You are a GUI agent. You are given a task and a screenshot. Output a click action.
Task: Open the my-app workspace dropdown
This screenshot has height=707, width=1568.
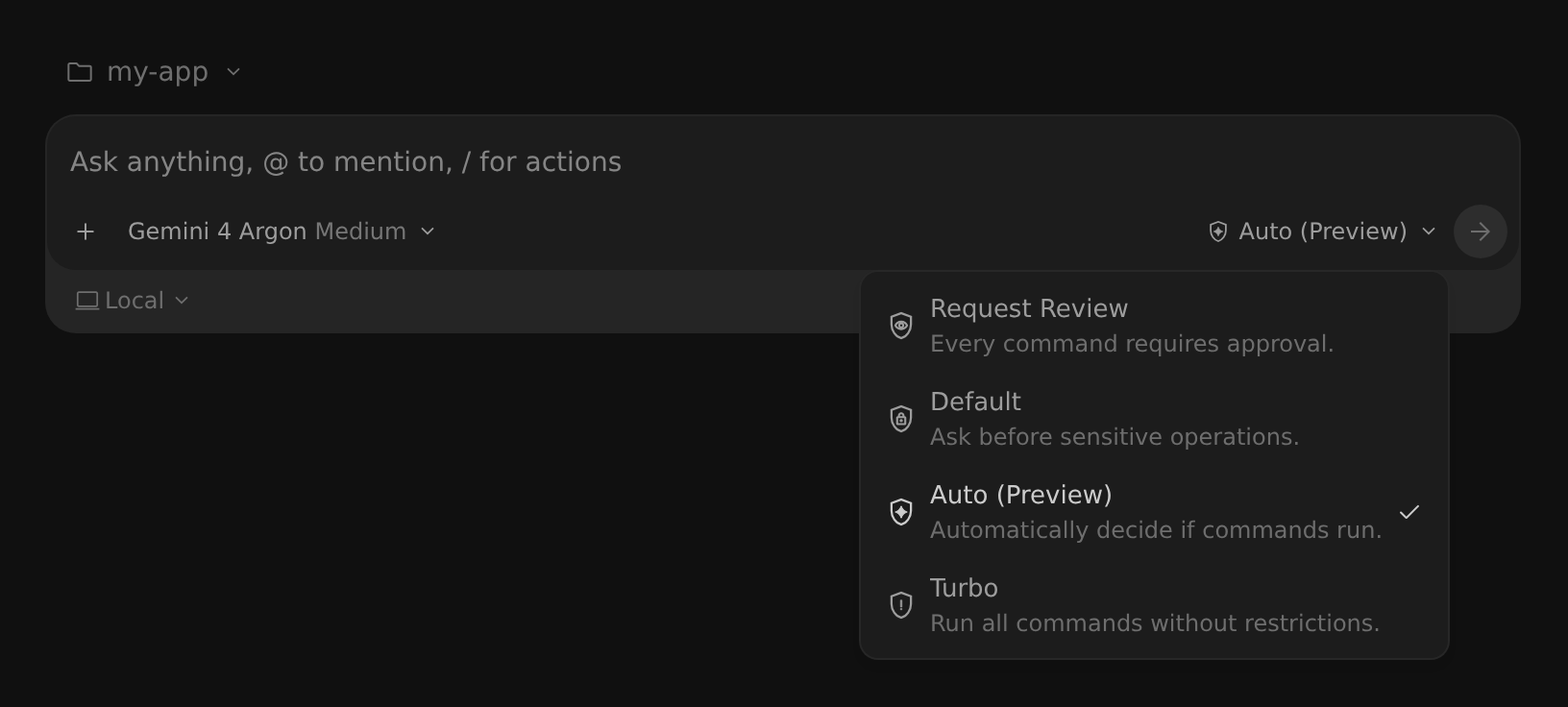[x=155, y=72]
